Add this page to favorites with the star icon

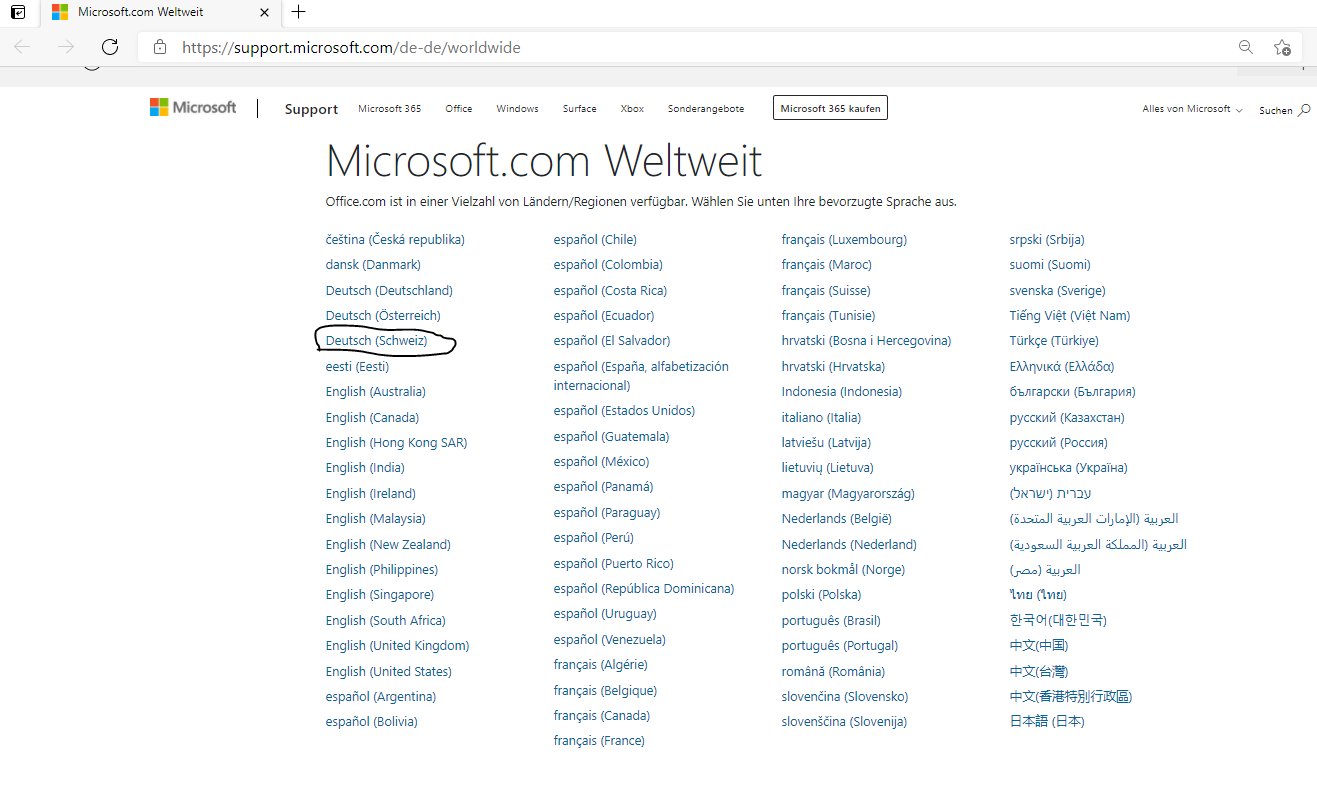(x=1282, y=47)
